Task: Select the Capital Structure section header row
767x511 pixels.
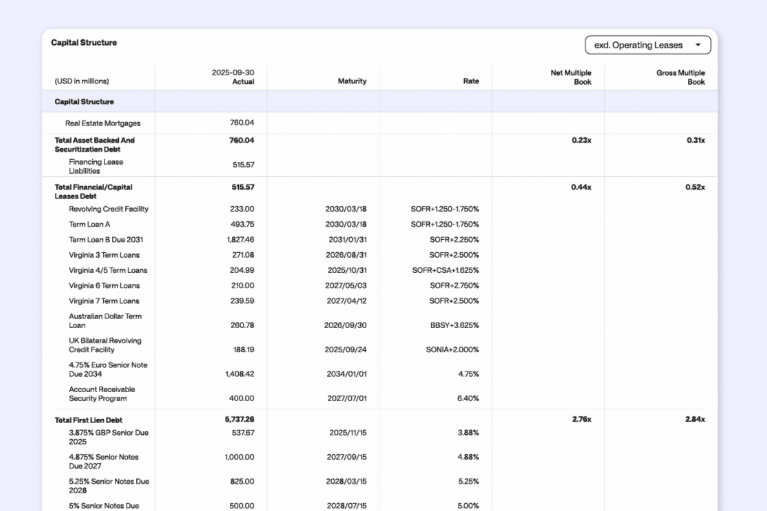Action: [380, 102]
